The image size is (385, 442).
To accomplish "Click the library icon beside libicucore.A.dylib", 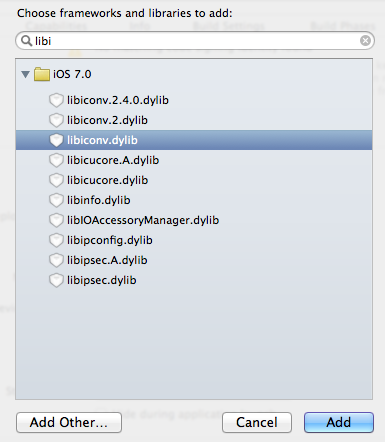I will (56, 160).
